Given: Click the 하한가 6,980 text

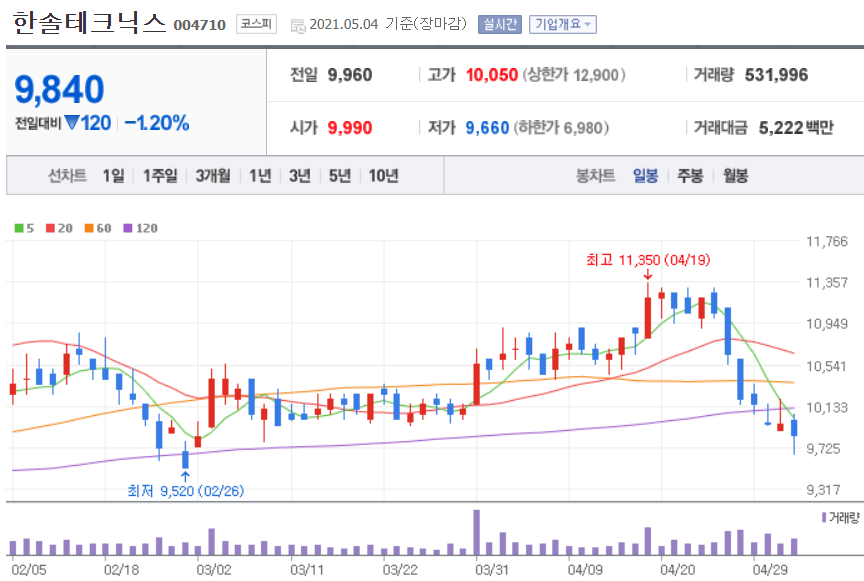Looking at the screenshot, I should tap(561, 128).
